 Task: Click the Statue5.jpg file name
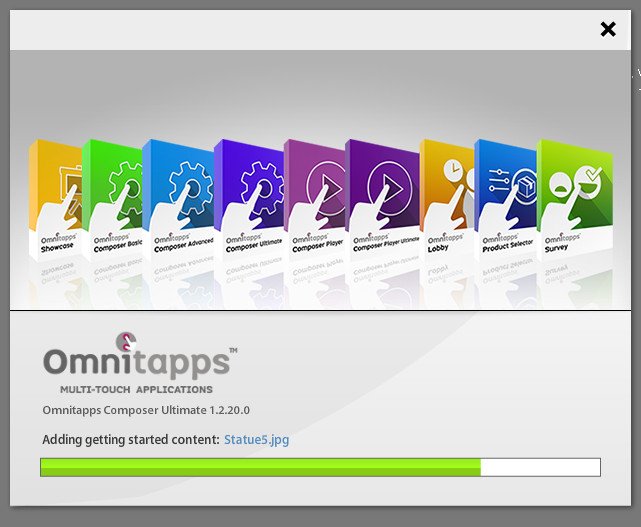click(256, 440)
